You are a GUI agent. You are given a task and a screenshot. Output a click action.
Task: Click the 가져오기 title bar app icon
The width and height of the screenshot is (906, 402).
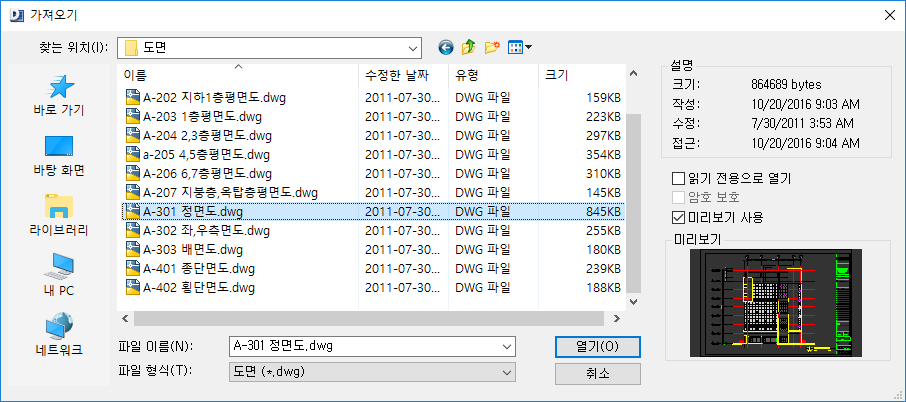(x=17, y=15)
